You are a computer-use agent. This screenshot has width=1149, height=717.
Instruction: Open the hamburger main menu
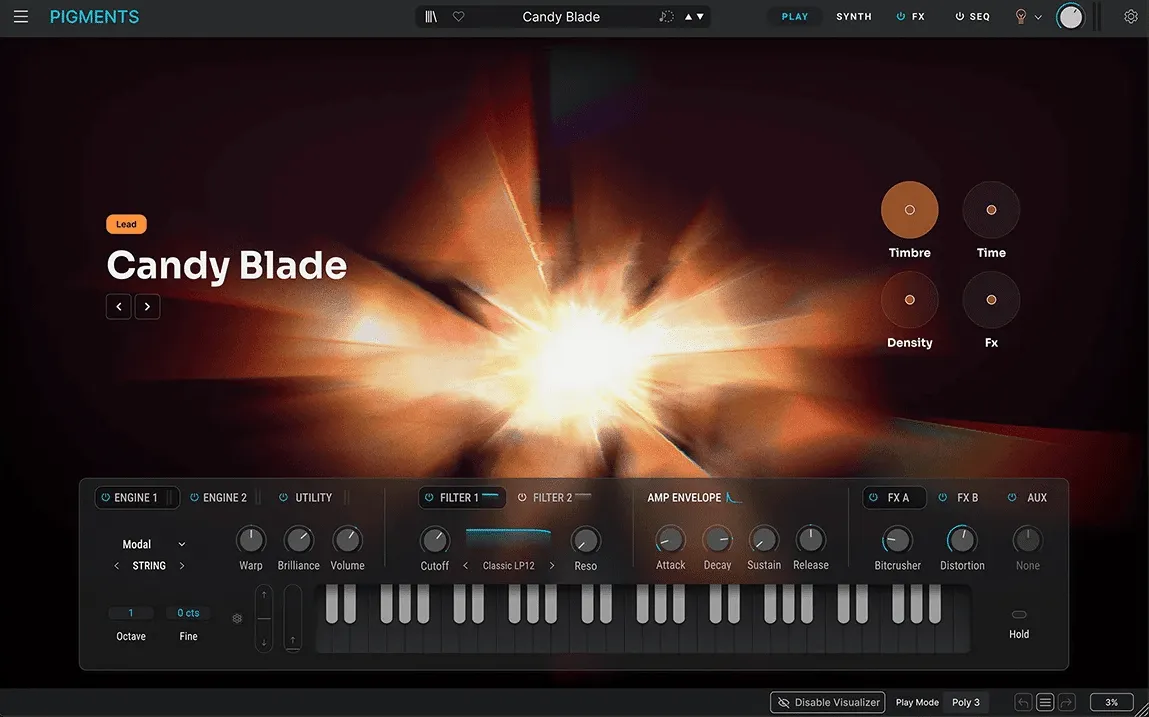(21, 16)
